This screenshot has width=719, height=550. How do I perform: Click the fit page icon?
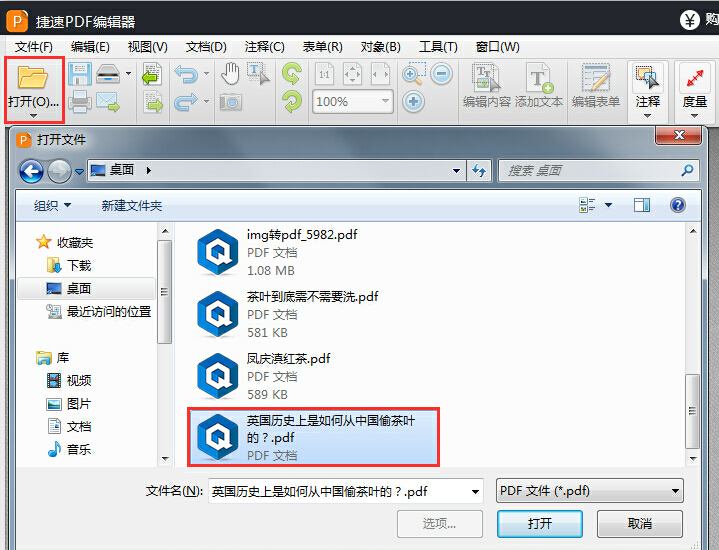352,74
